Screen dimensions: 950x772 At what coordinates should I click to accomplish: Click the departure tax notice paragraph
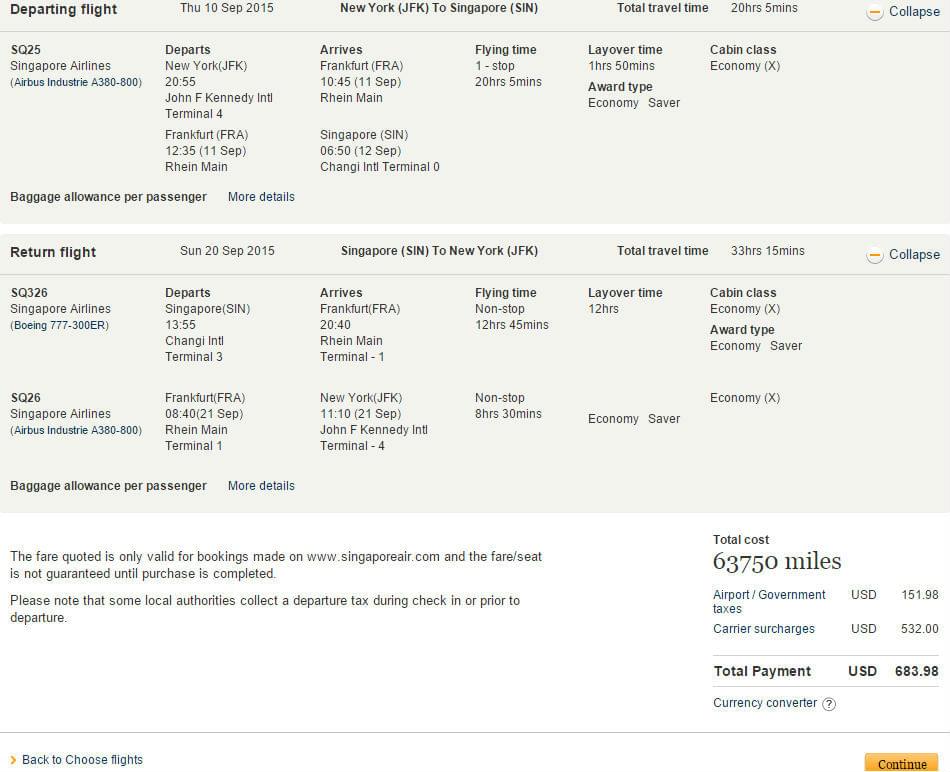tap(265, 609)
